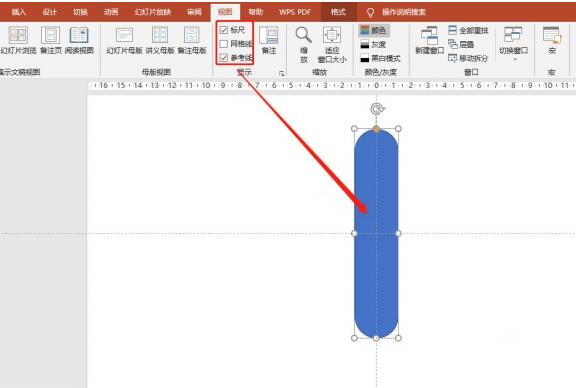This screenshot has width=576, height=388.
Task: Click Fit to Window (适应窗口大小)
Action: [332, 44]
